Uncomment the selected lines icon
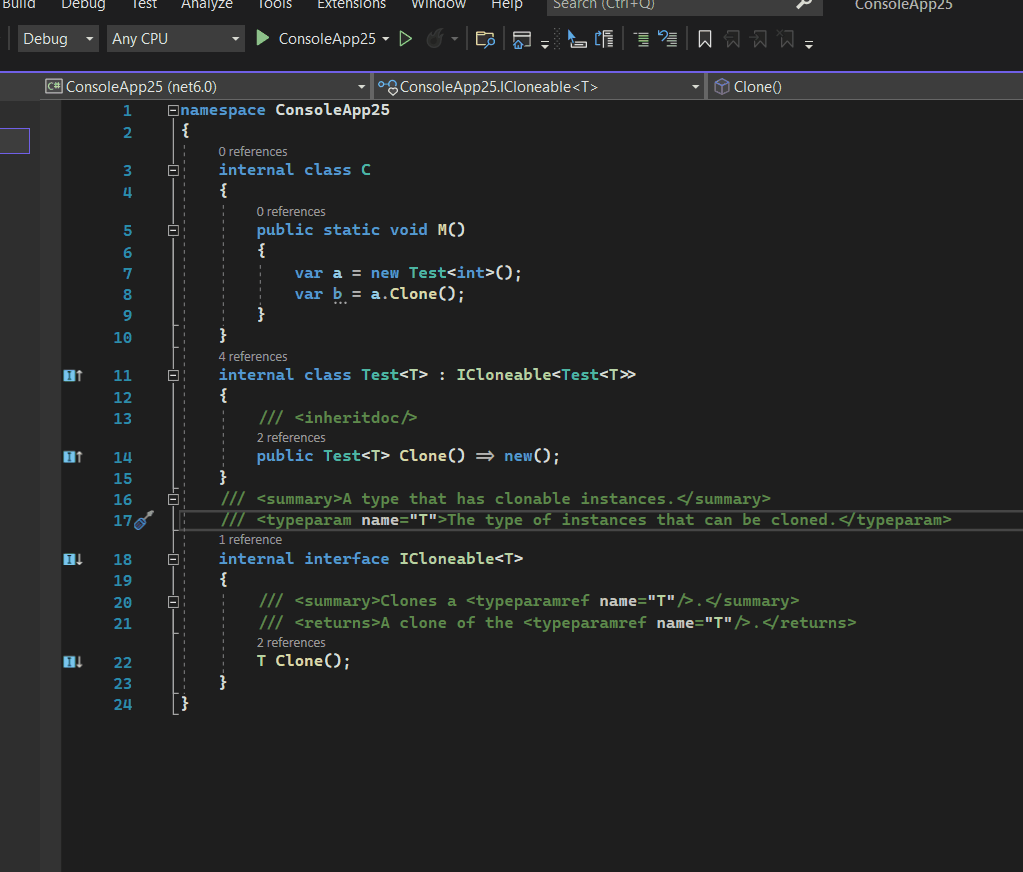Viewport: 1023px width, 872px height. tap(667, 39)
